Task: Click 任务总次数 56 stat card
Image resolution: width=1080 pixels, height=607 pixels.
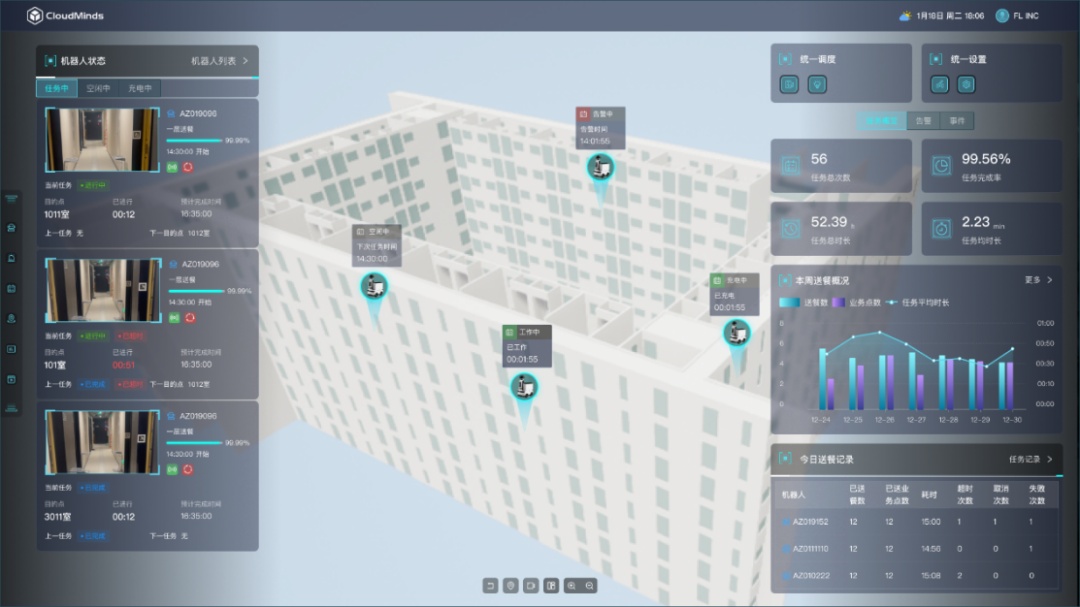Action: tap(841, 166)
